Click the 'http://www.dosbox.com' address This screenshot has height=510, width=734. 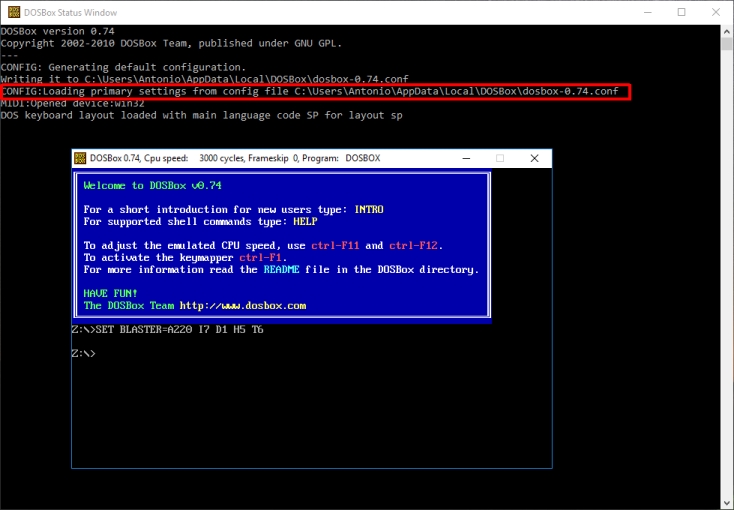point(243,306)
